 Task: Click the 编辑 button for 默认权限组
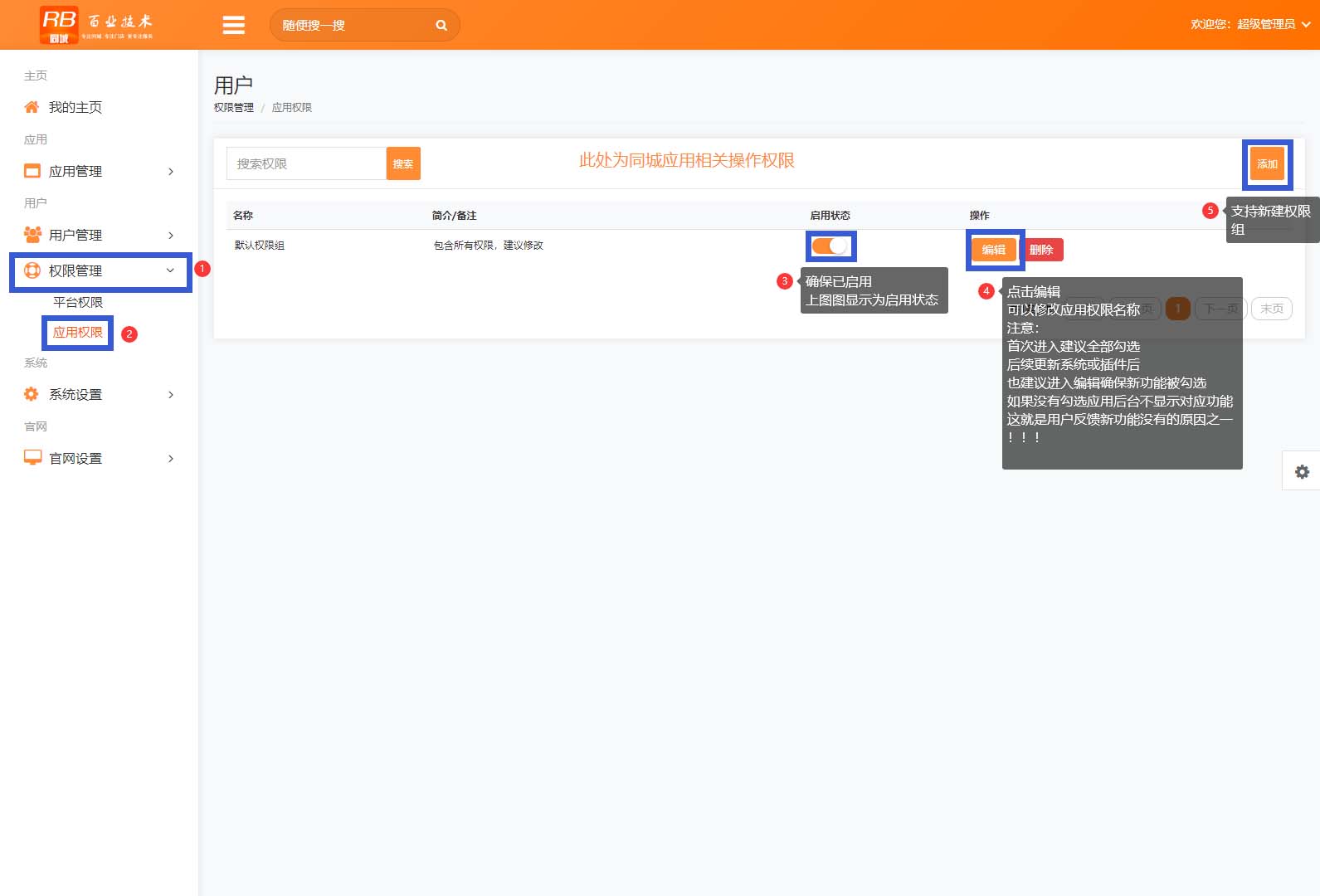pyautogui.click(x=994, y=250)
